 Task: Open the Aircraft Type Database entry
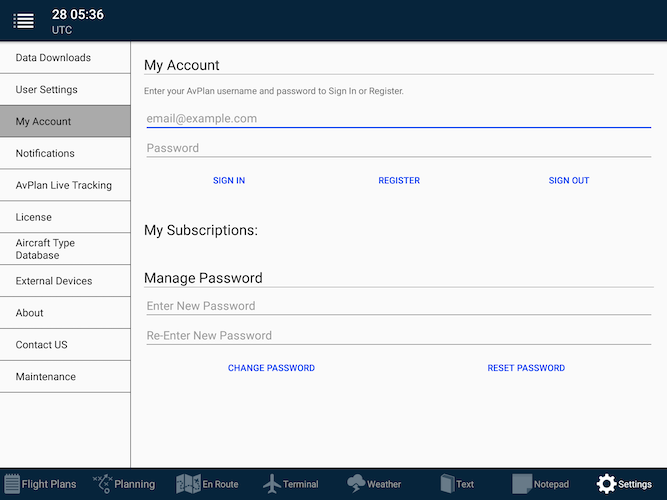(65, 249)
